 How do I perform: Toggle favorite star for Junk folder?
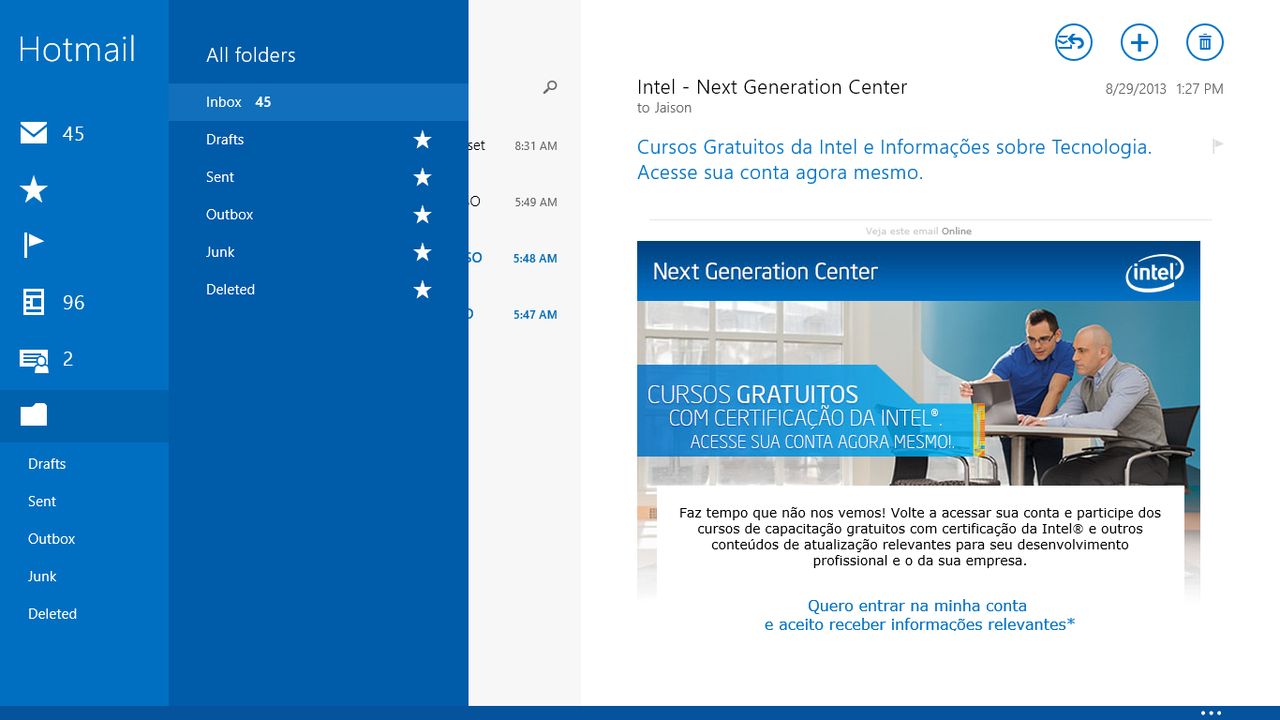click(422, 252)
